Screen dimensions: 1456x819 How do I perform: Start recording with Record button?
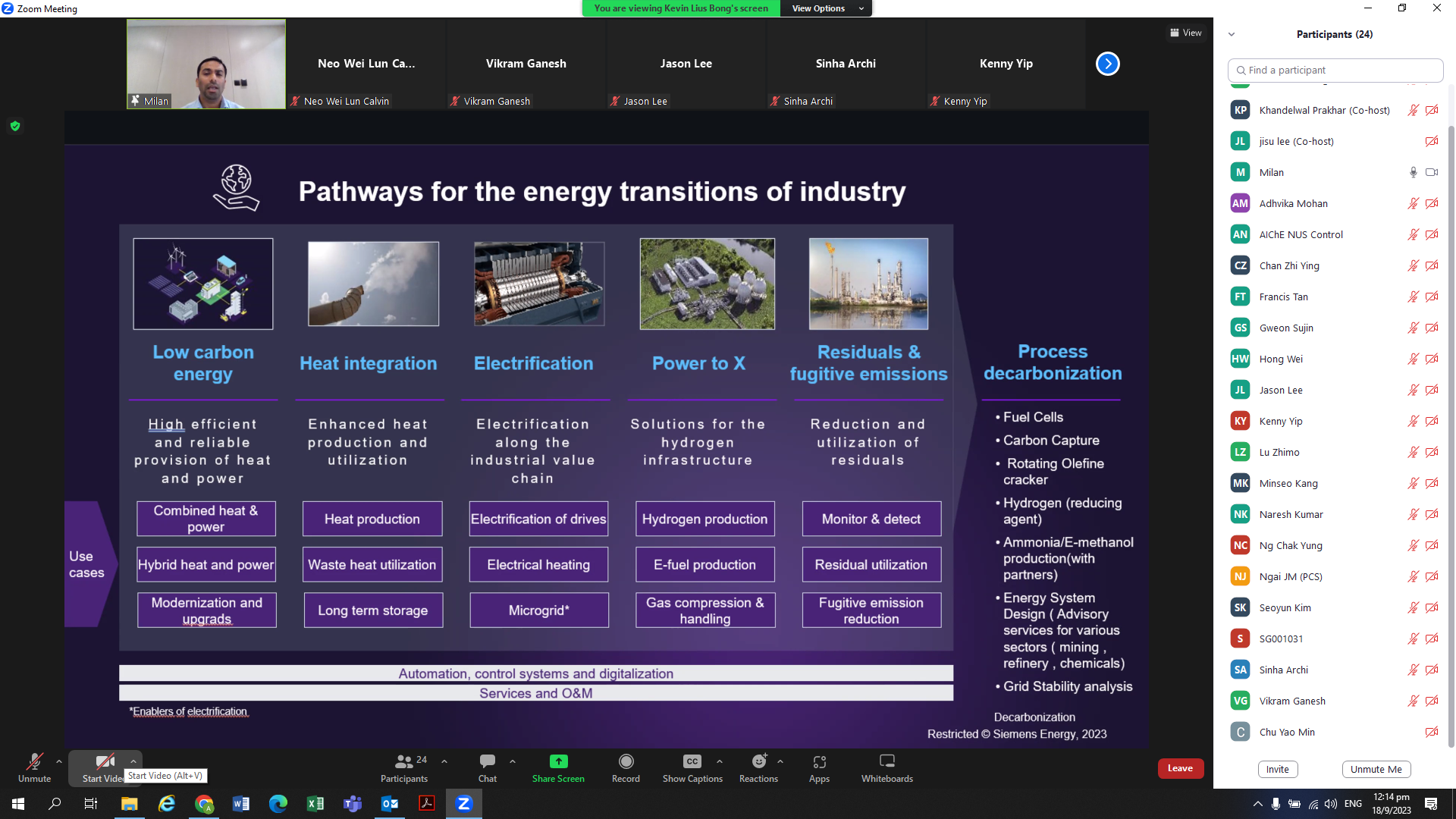click(x=626, y=767)
